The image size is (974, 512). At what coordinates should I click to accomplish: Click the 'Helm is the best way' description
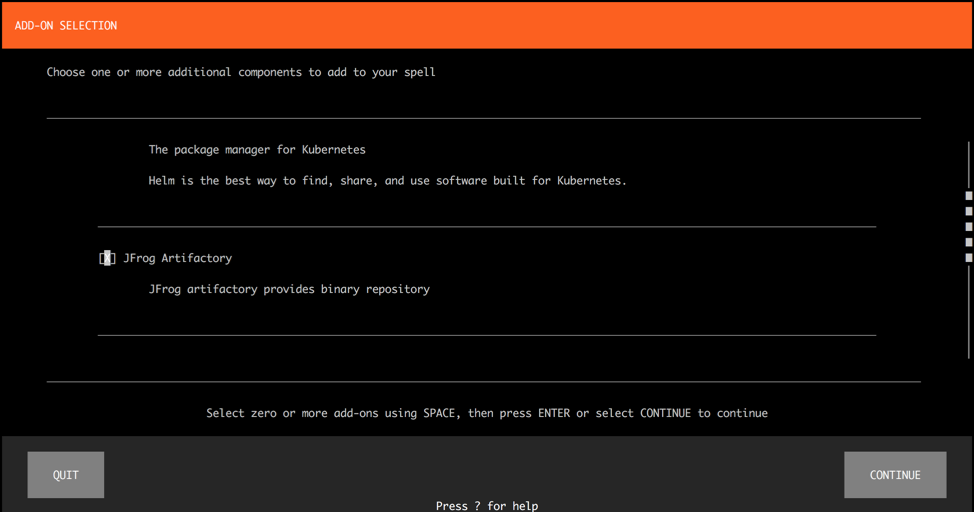tap(387, 181)
